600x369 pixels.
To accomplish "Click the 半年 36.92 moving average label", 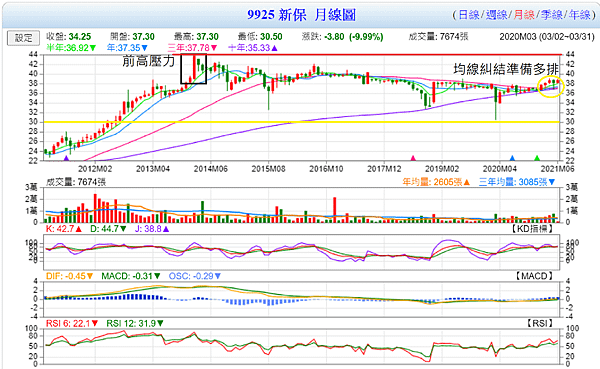I will (71, 48).
